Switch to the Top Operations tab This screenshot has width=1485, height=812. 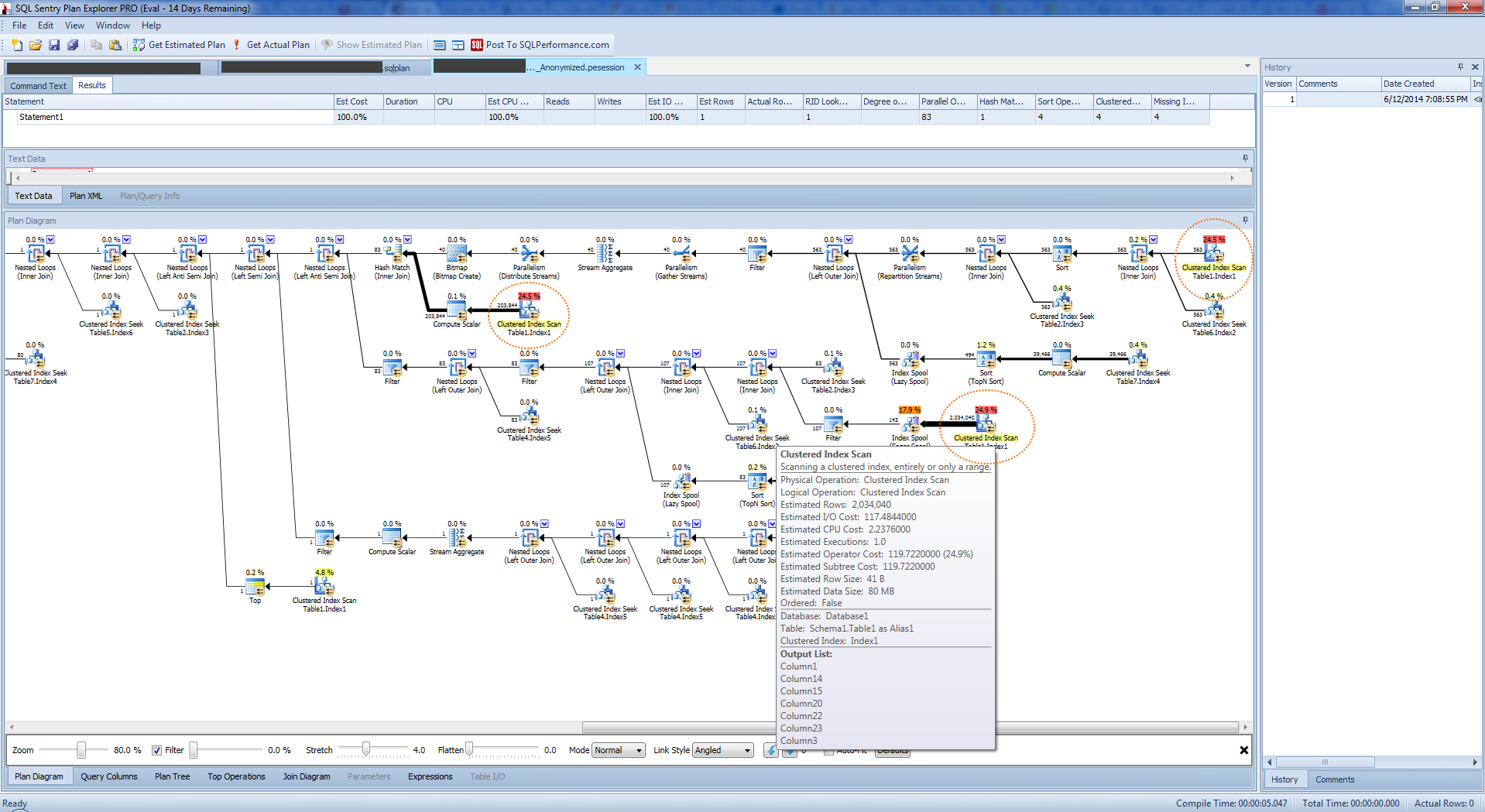pyautogui.click(x=236, y=776)
